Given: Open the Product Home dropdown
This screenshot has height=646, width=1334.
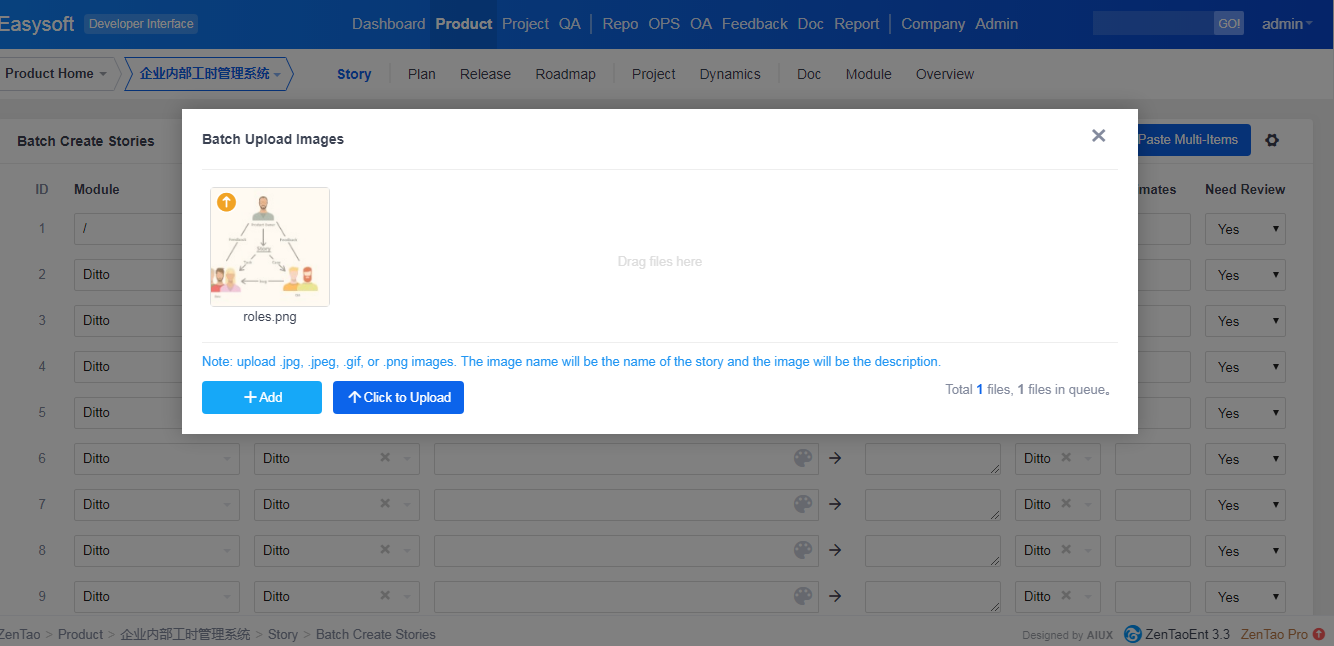Looking at the screenshot, I should (56, 74).
